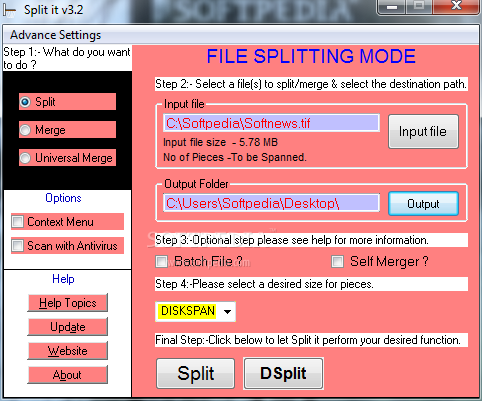Viewport: 482px width, 401px height.
Task: Click the Output Folder path field
Action: pos(271,203)
